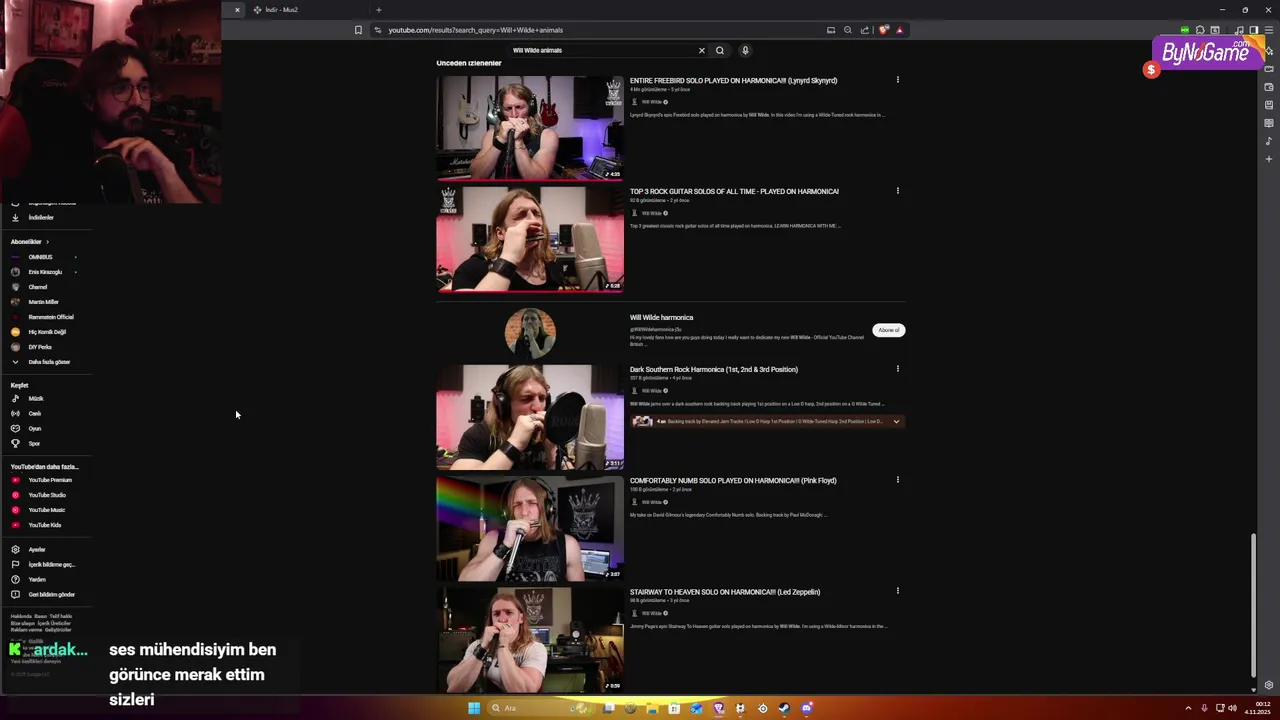This screenshot has width=1280, height=720.
Task: Open Martin Miller subscription channel
Action: (x=43, y=302)
